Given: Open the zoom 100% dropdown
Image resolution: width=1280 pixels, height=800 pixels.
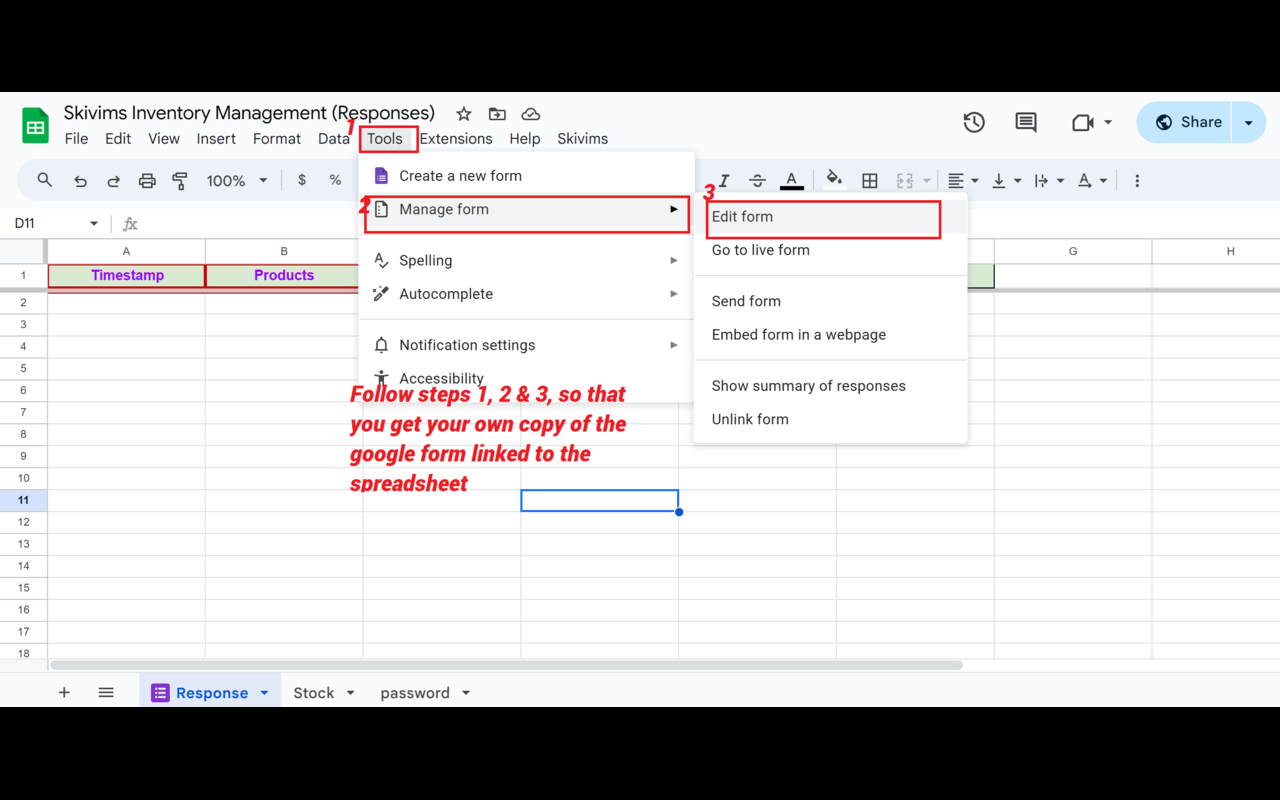Looking at the screenshot, I should click(237, 181).
